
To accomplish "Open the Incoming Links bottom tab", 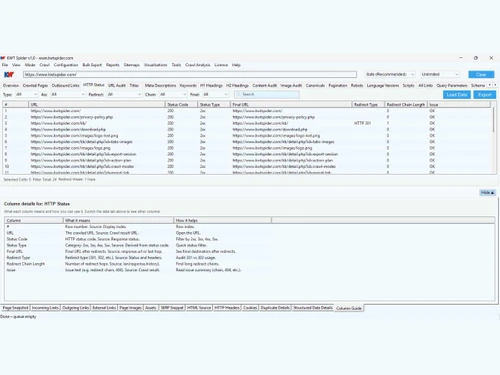I will coord(45,308).
